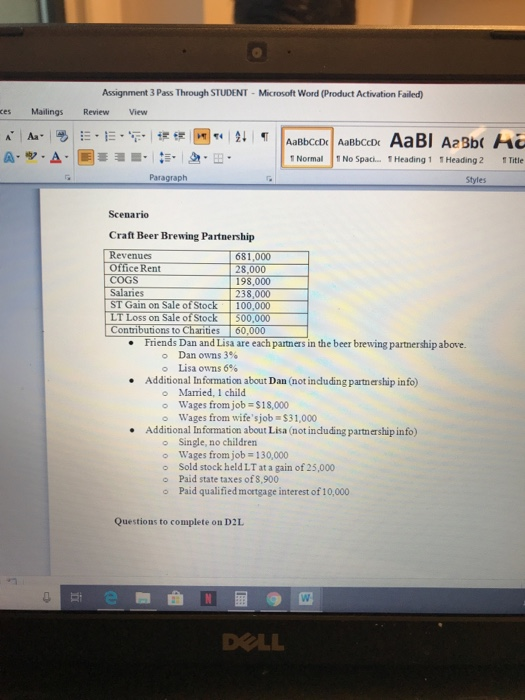Click the microphone icon in the taskbar
Viewport: 525px width, 700px height.
coord(46,597)
